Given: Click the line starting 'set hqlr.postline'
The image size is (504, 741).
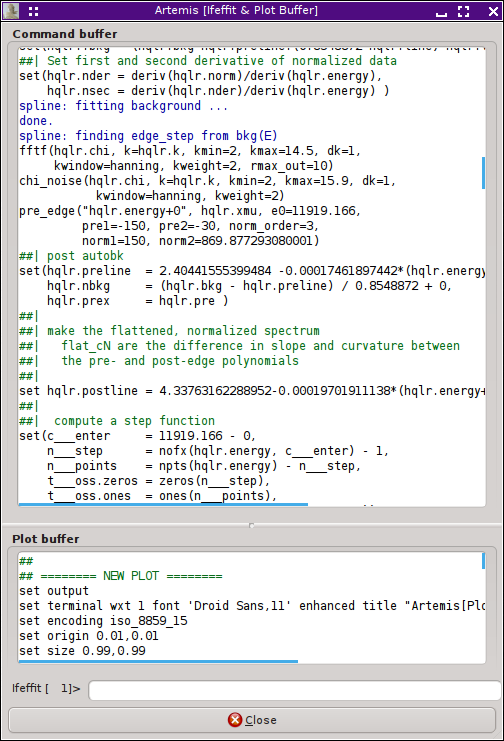Looking at the screenshot, I should (x=252, y=391).
